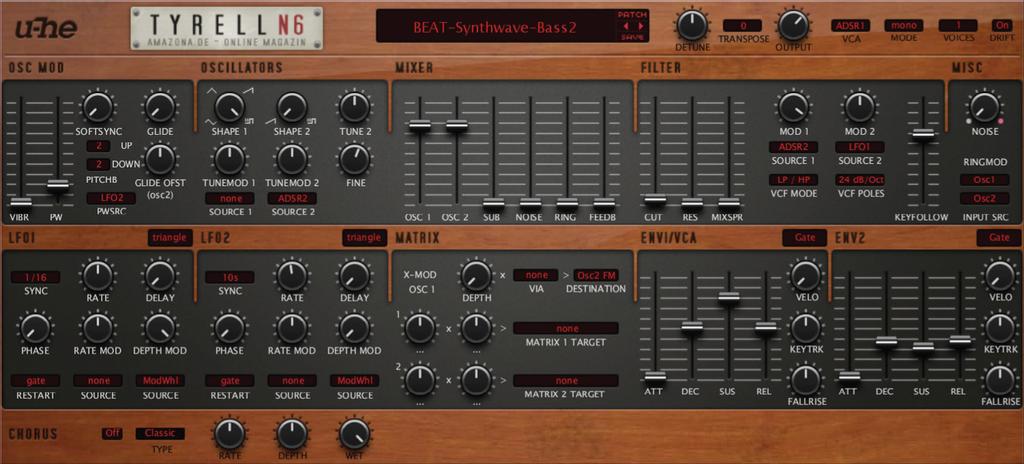The image size is (1024, 464).
Task: Open the VCF MODE LP / HP selector
Action: tap(793, 180)
